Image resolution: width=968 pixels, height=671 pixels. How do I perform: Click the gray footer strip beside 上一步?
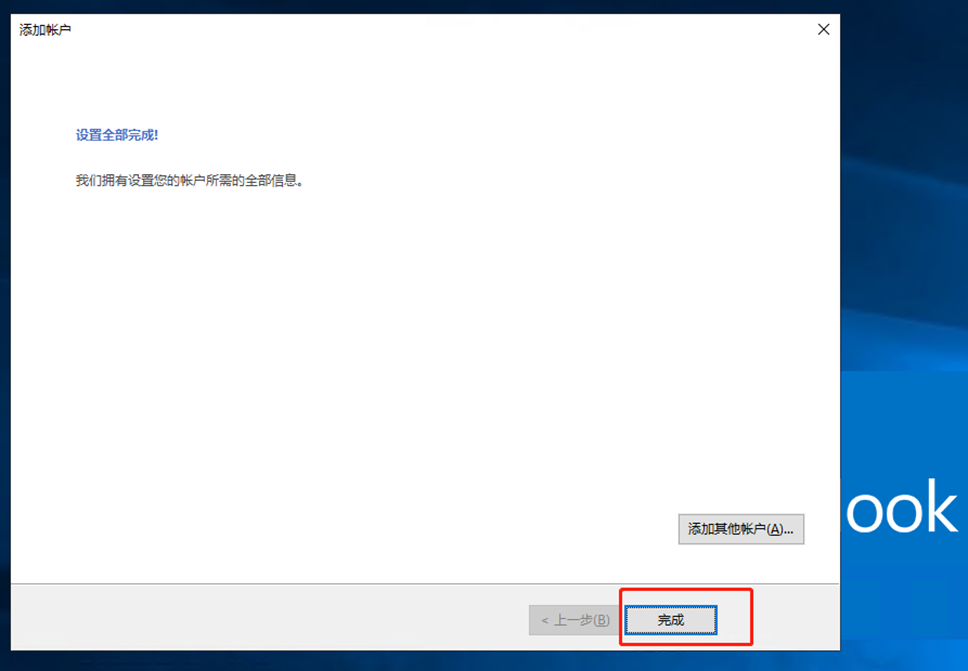265,617
